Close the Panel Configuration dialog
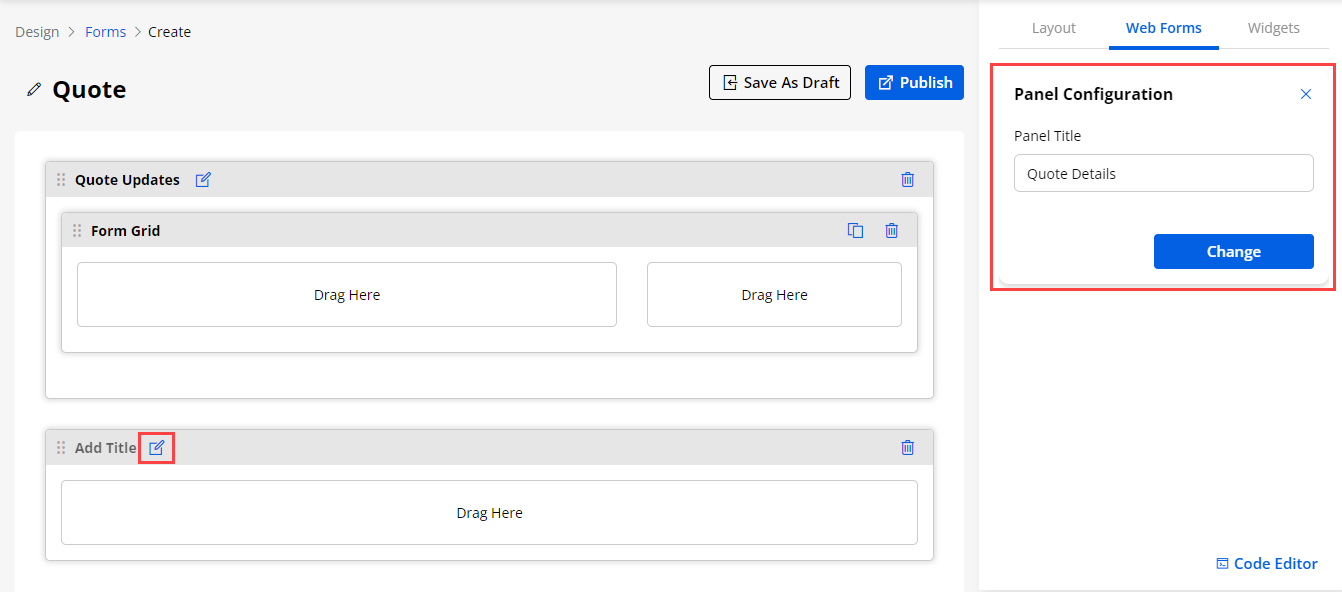 pos(1305,94)
